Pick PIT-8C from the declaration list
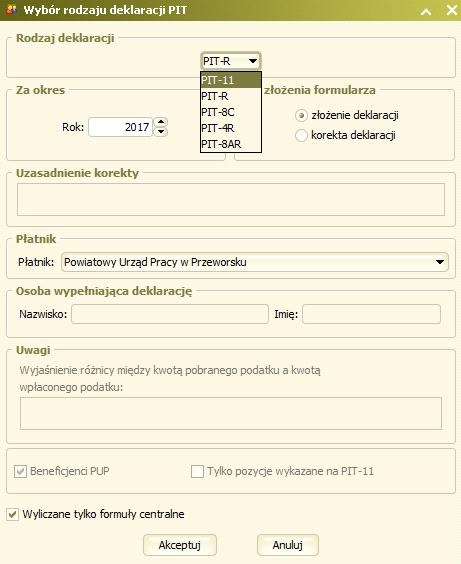The height and width of the screenshot is (564, 461). coord(231,112)
